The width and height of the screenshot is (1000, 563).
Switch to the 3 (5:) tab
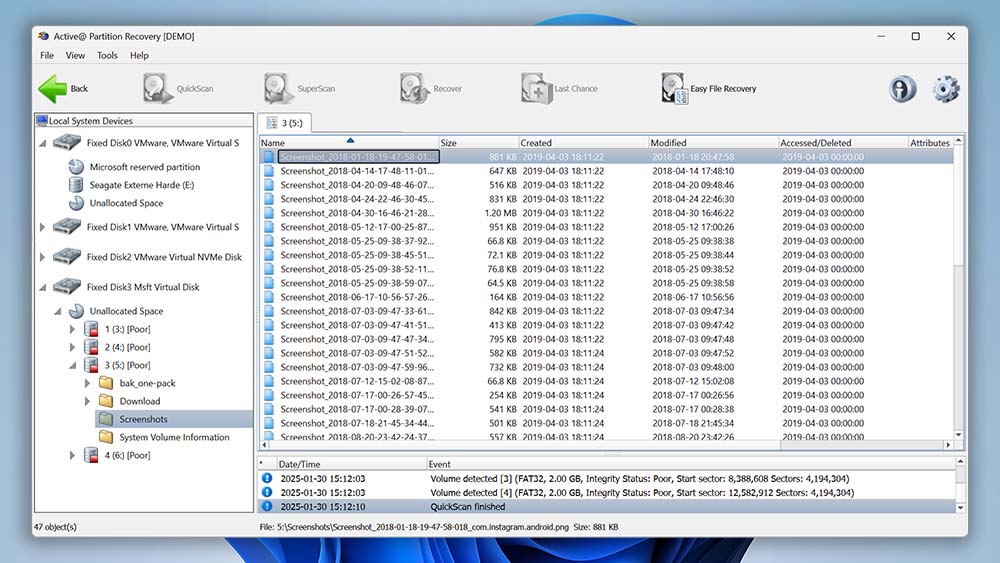pyautogui.click(x=284, y=123)
